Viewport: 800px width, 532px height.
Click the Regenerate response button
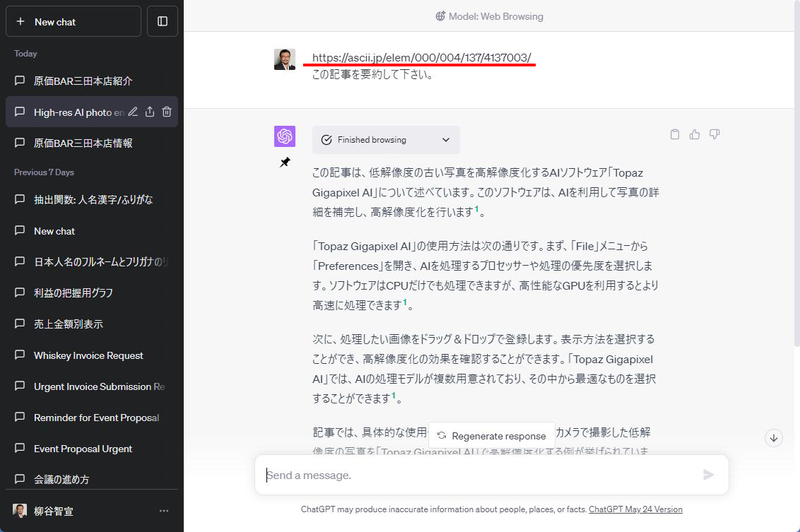492,436
